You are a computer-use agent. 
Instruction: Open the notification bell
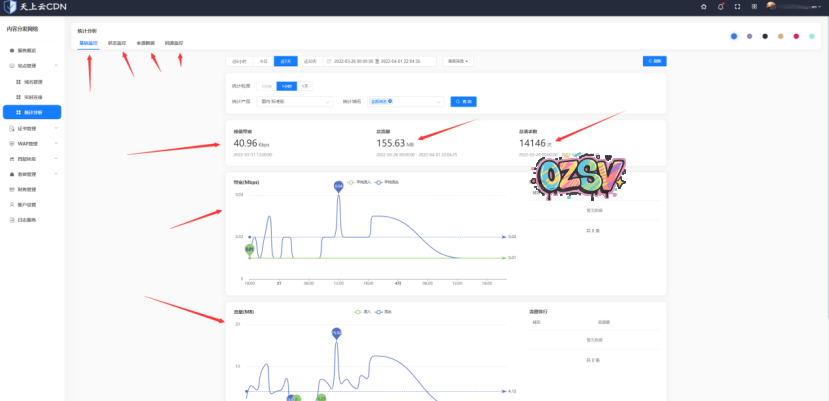point(721,6)
